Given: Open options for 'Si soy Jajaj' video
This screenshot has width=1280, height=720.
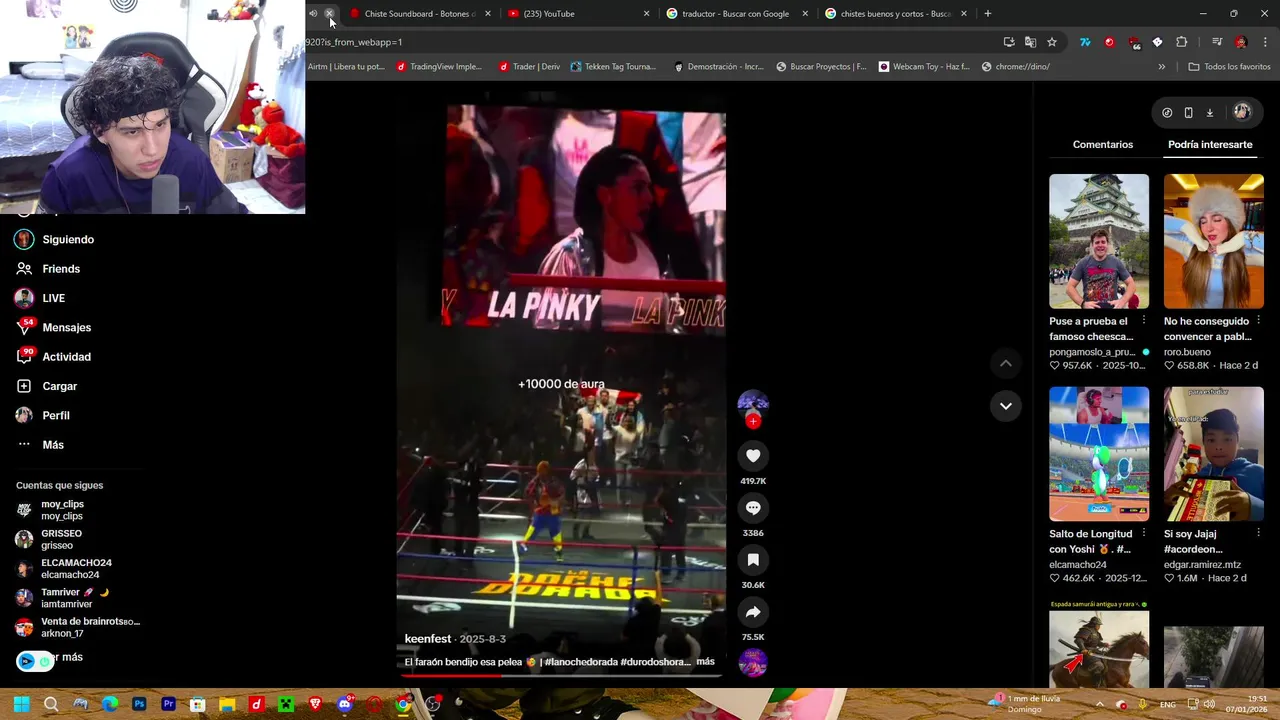Looking at the screenshot, I should pyautogui.click(x=1258, y=534).
